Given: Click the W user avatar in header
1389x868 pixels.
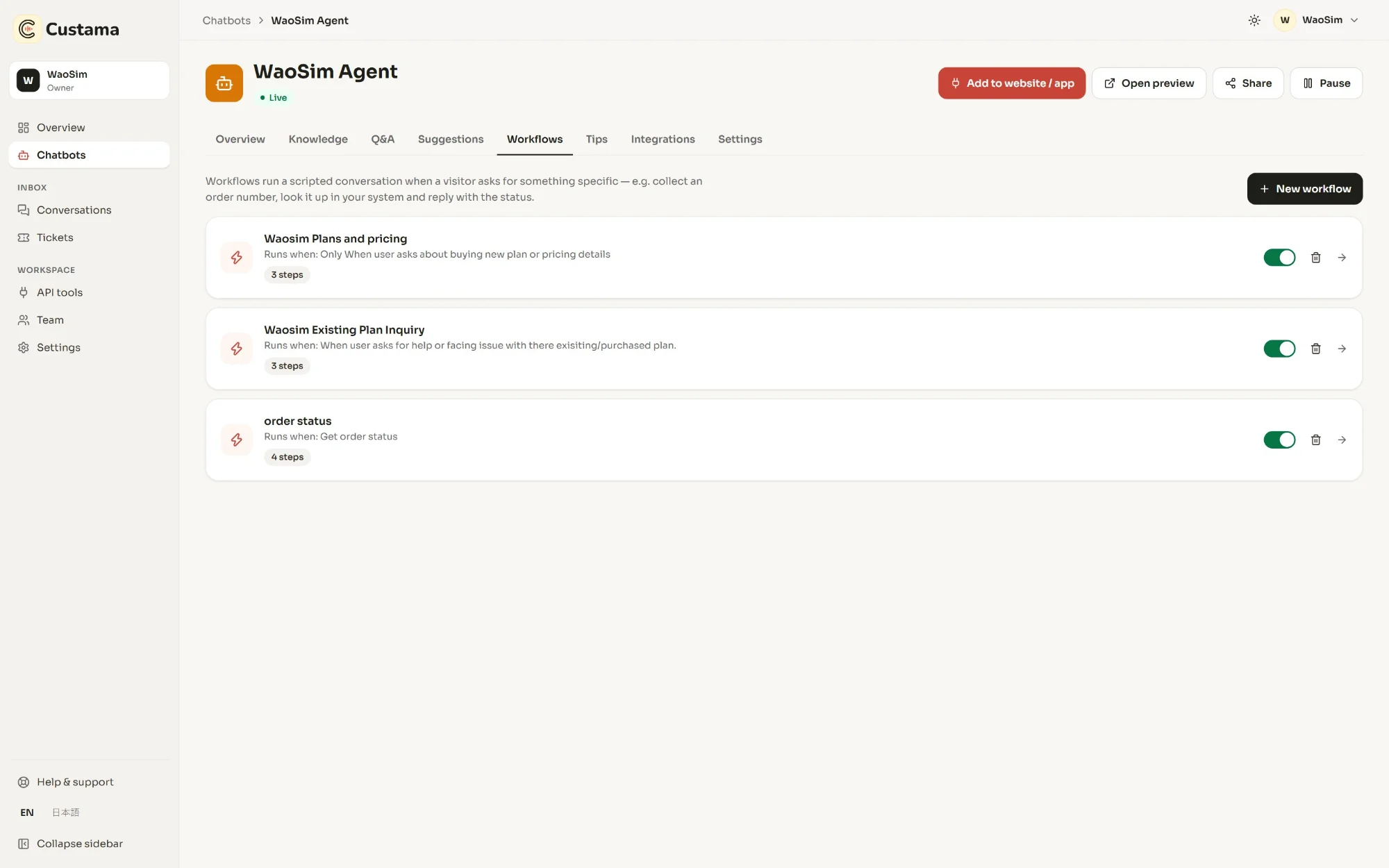Looking at the screenshot, I should coord(1285,20).
